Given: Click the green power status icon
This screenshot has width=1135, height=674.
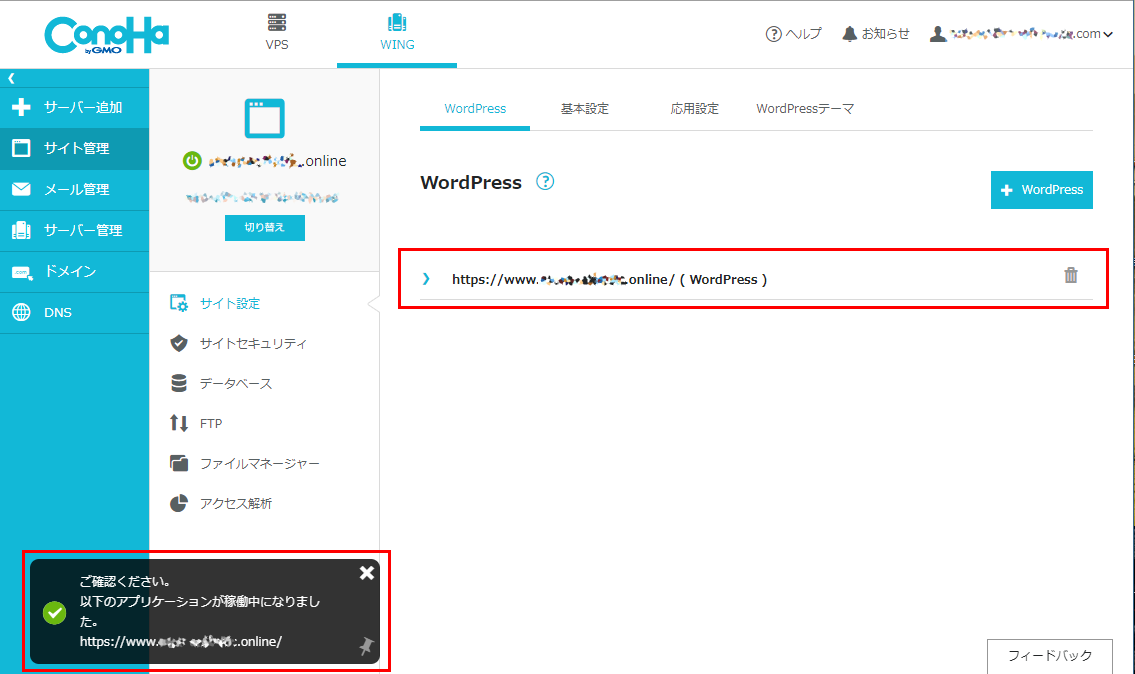Looking at the screenshot, I should pyautogui.click(x=192, y=161).
